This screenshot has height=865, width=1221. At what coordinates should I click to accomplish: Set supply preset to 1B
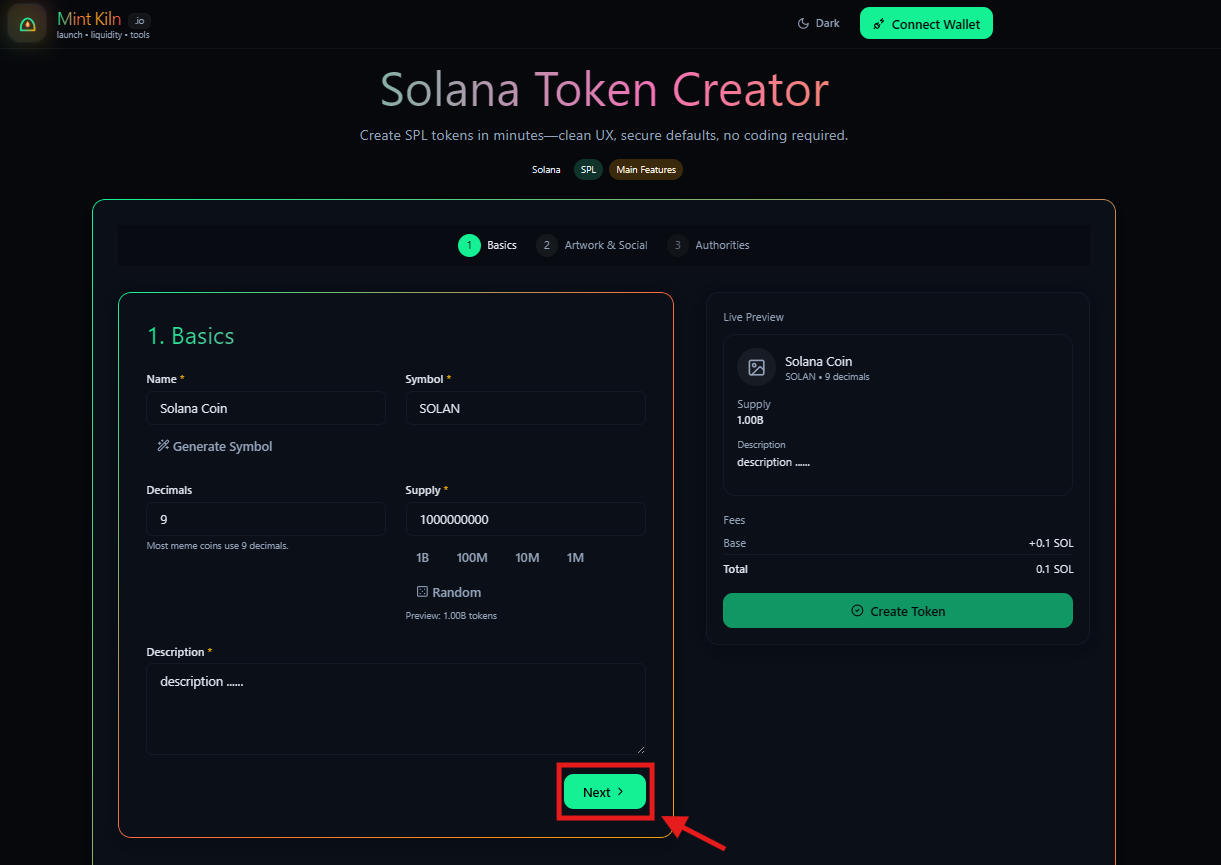coord(422,557)
